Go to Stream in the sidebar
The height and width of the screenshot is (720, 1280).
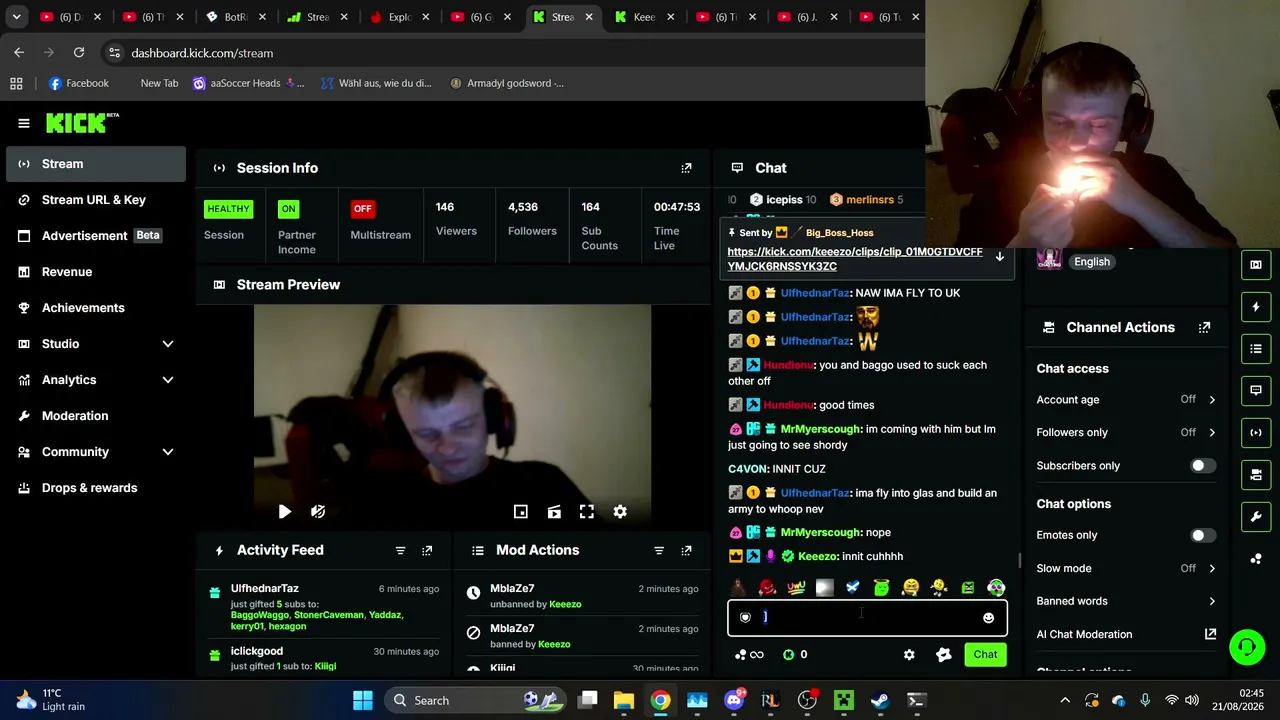96,164
